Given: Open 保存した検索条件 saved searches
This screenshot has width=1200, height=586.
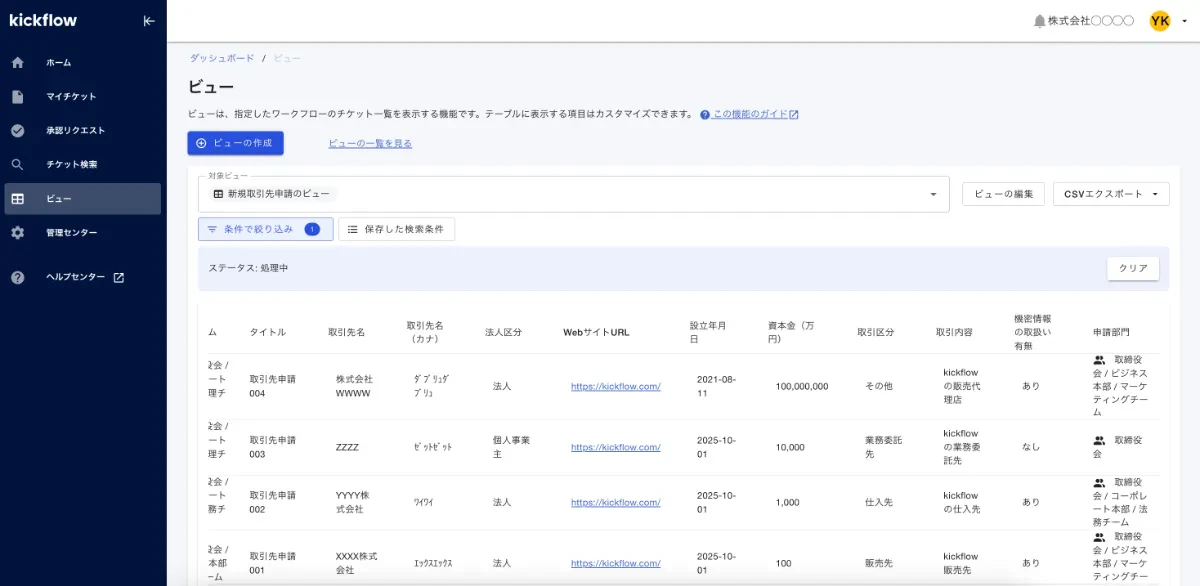Looking at the screenshot, I should click(397, 229).
